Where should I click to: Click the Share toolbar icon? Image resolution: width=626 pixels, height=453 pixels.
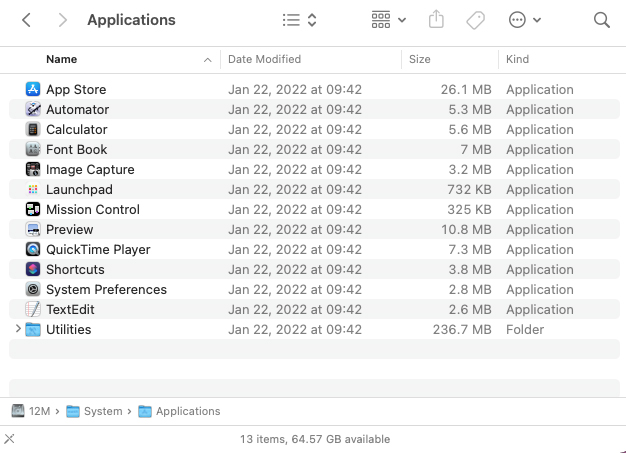[x=436, y=20]
